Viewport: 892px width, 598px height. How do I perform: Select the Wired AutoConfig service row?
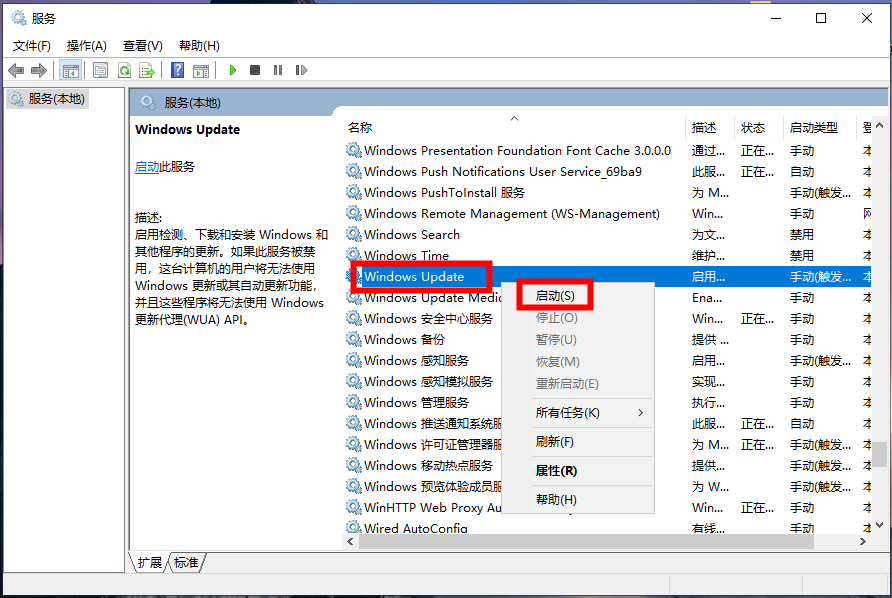coord(608,527)
